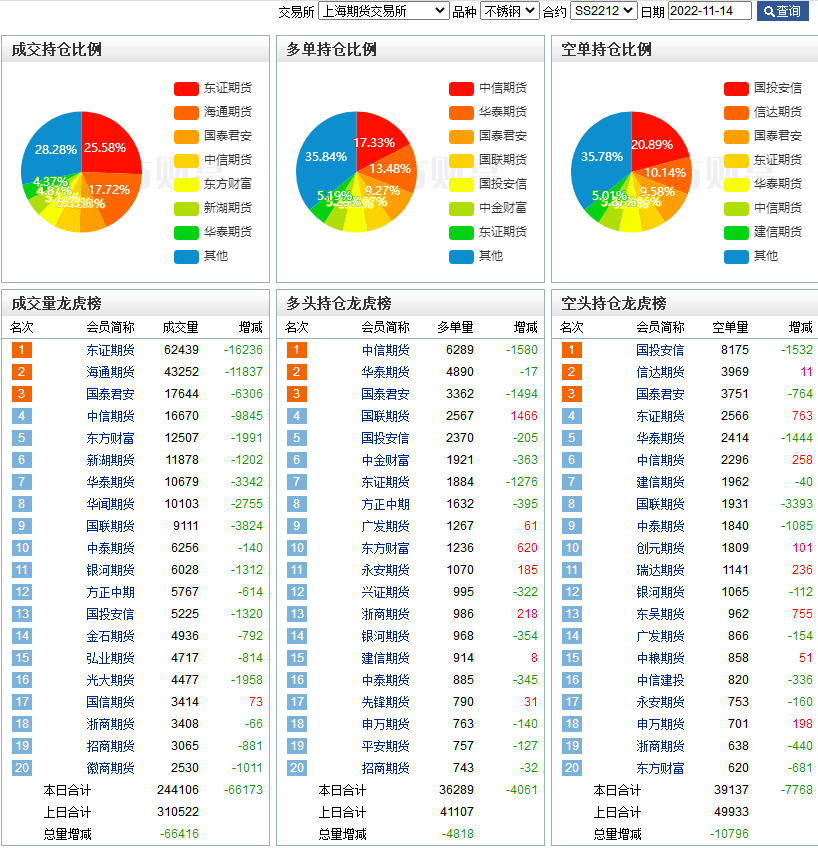
Task: Click volume value 62439
Action: (182, 350)
